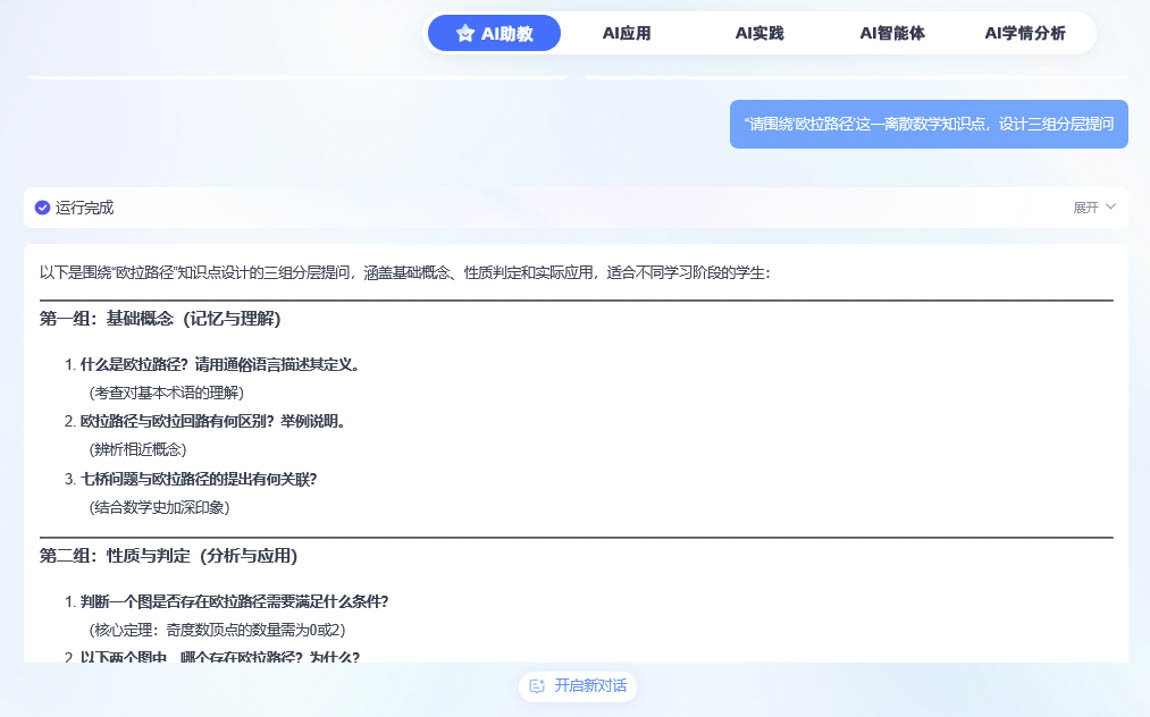1150x717 pixels.
Task: Click the chevron arrow next to 展开
Action: [x=1110, y=207]
